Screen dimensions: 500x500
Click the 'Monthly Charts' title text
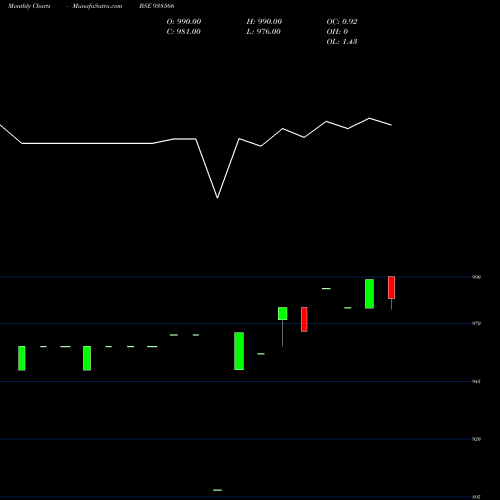(29, 6)
